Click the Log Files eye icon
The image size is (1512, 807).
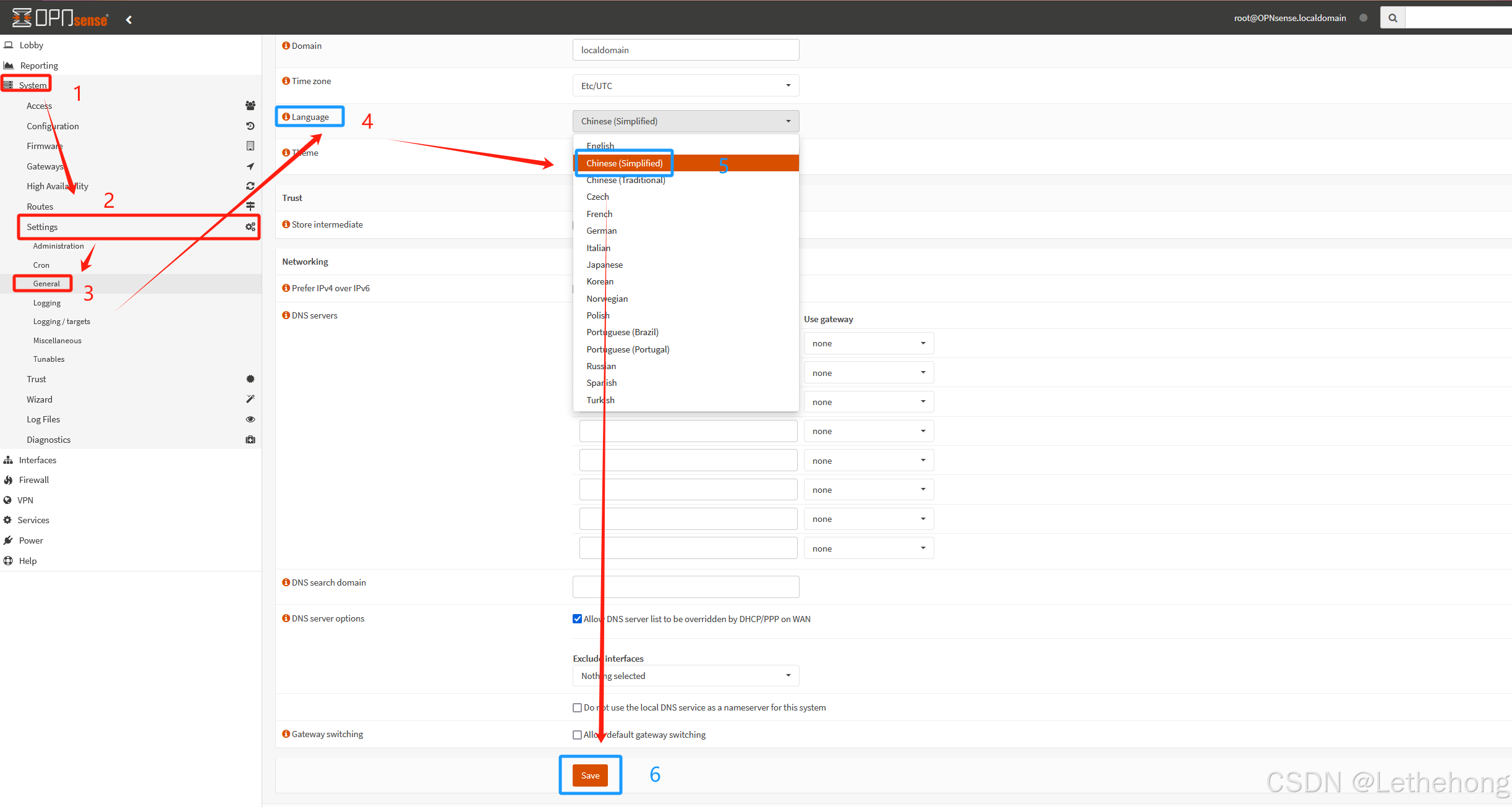250,419
